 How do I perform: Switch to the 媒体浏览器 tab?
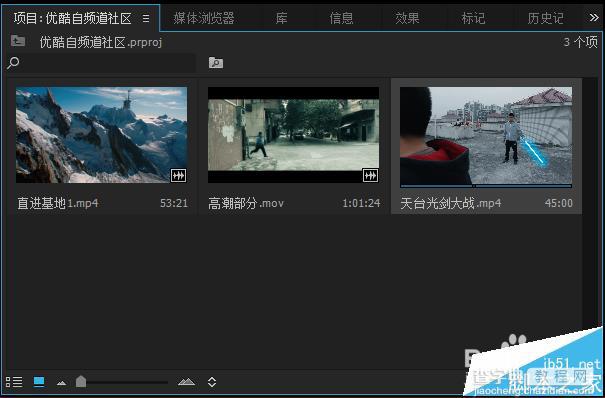tap(204, 18)
